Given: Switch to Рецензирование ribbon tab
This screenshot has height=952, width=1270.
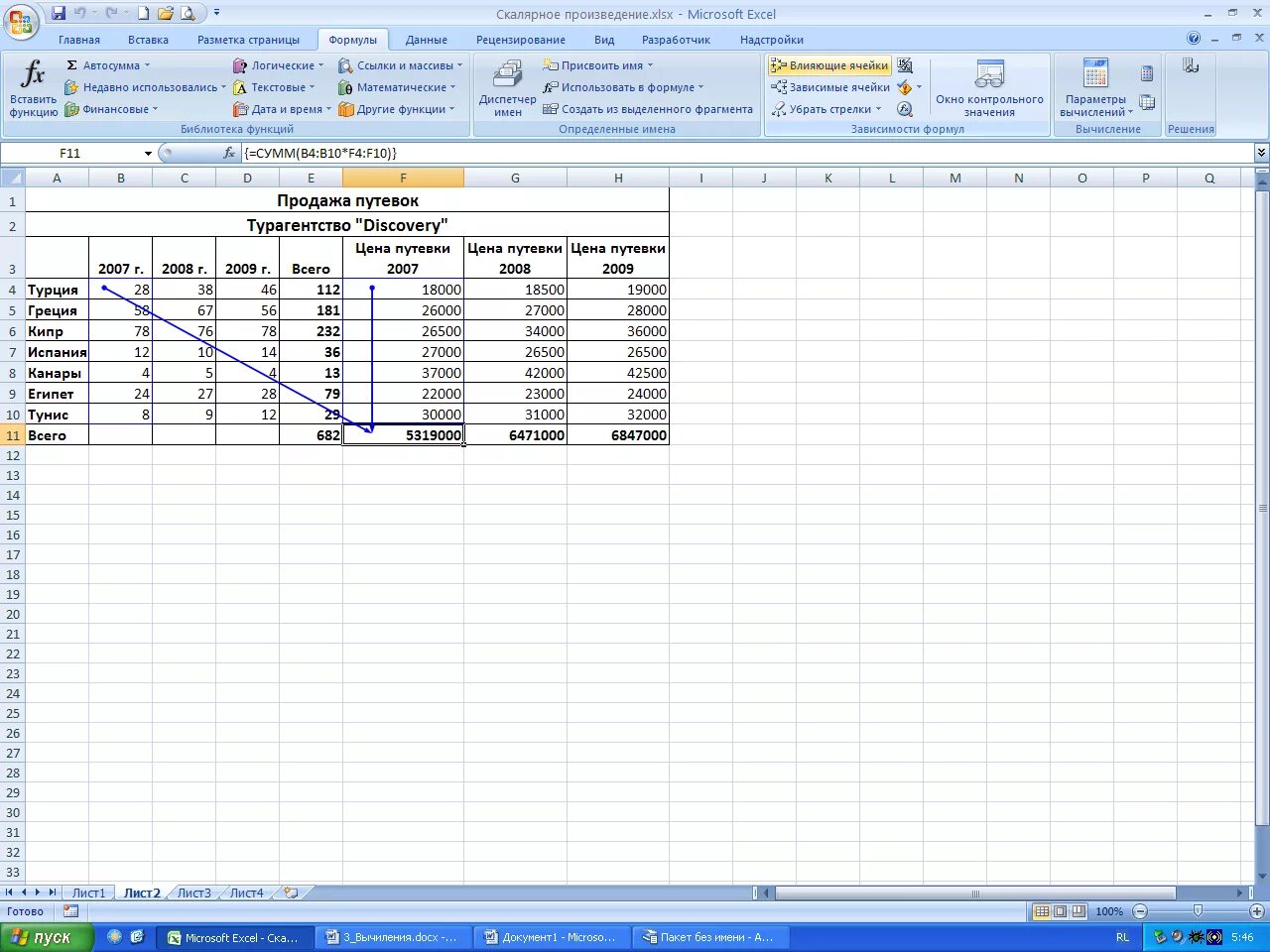Looking at the screenshot, I should point(521,40).
